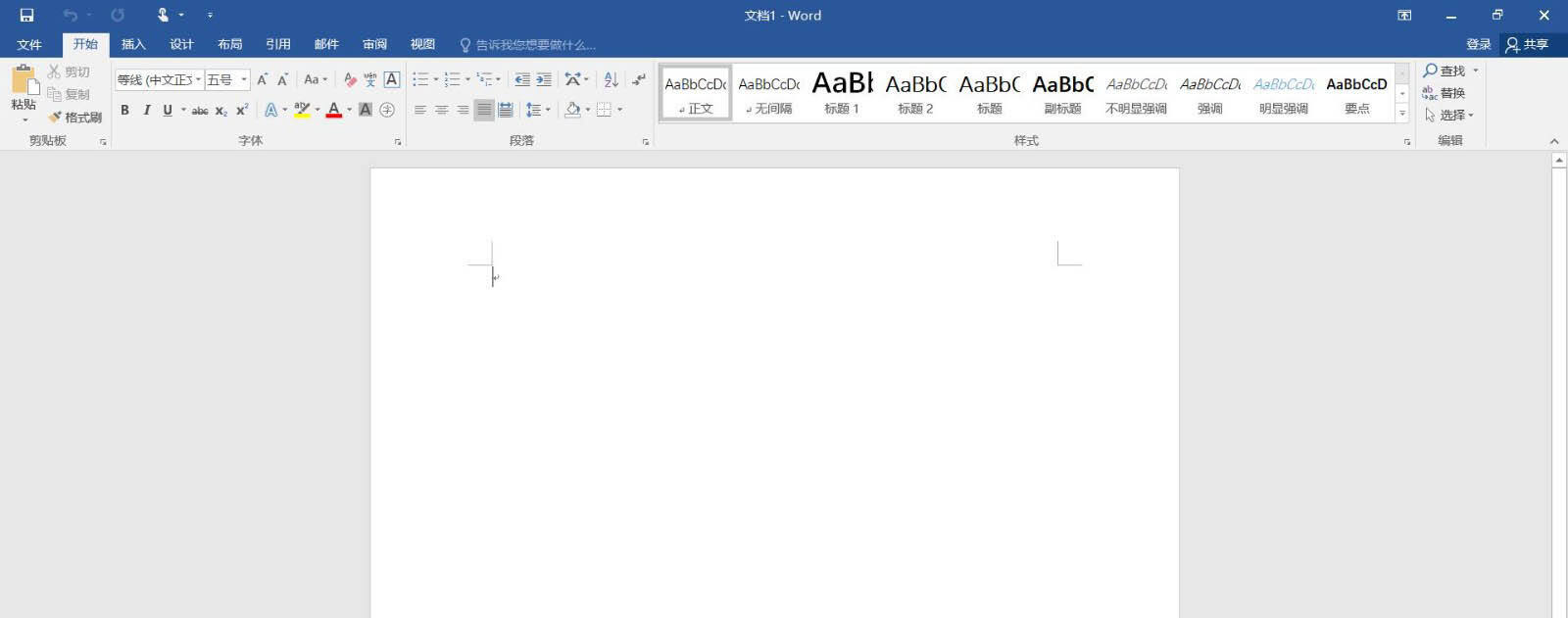Click the Format Painter (格式刷) brush icon
The image size is (1568, 618).
tap(55, 117)
